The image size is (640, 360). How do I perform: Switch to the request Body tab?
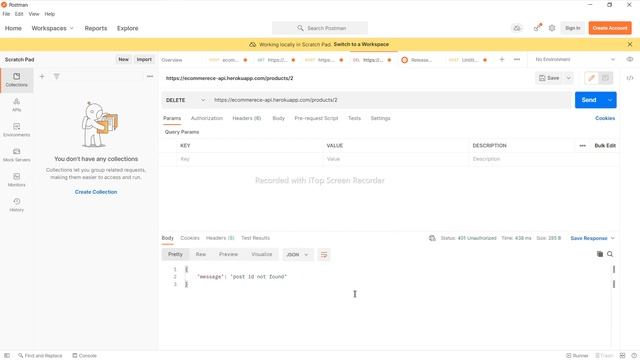pyautogui.click(x=278, y=118)
